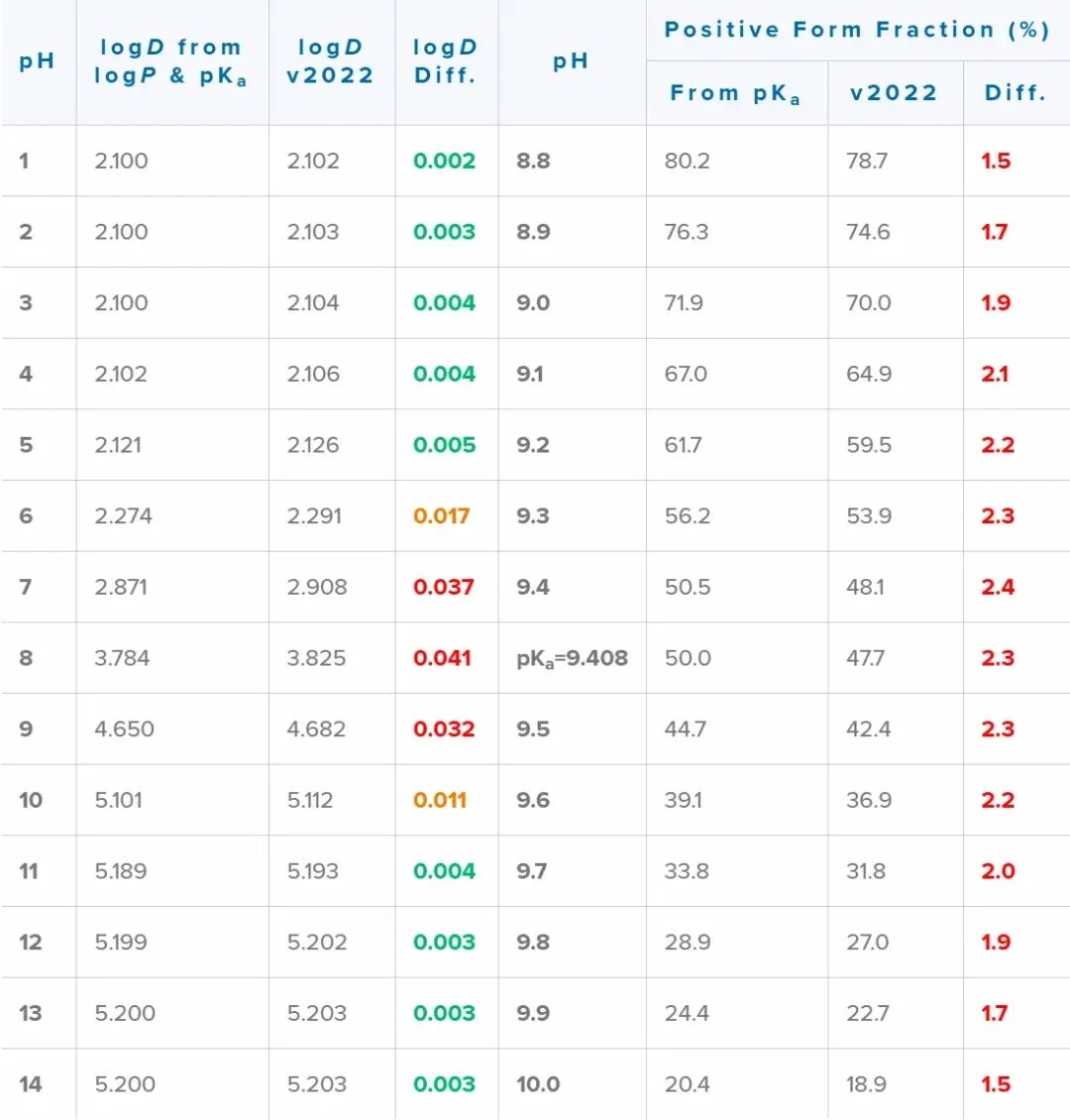
Task: Select the logD value "2.274"
Action: [x=123, y=515]
